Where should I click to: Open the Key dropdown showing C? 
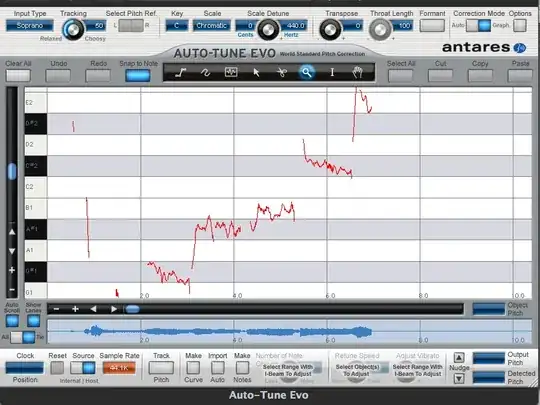[177, 25]
